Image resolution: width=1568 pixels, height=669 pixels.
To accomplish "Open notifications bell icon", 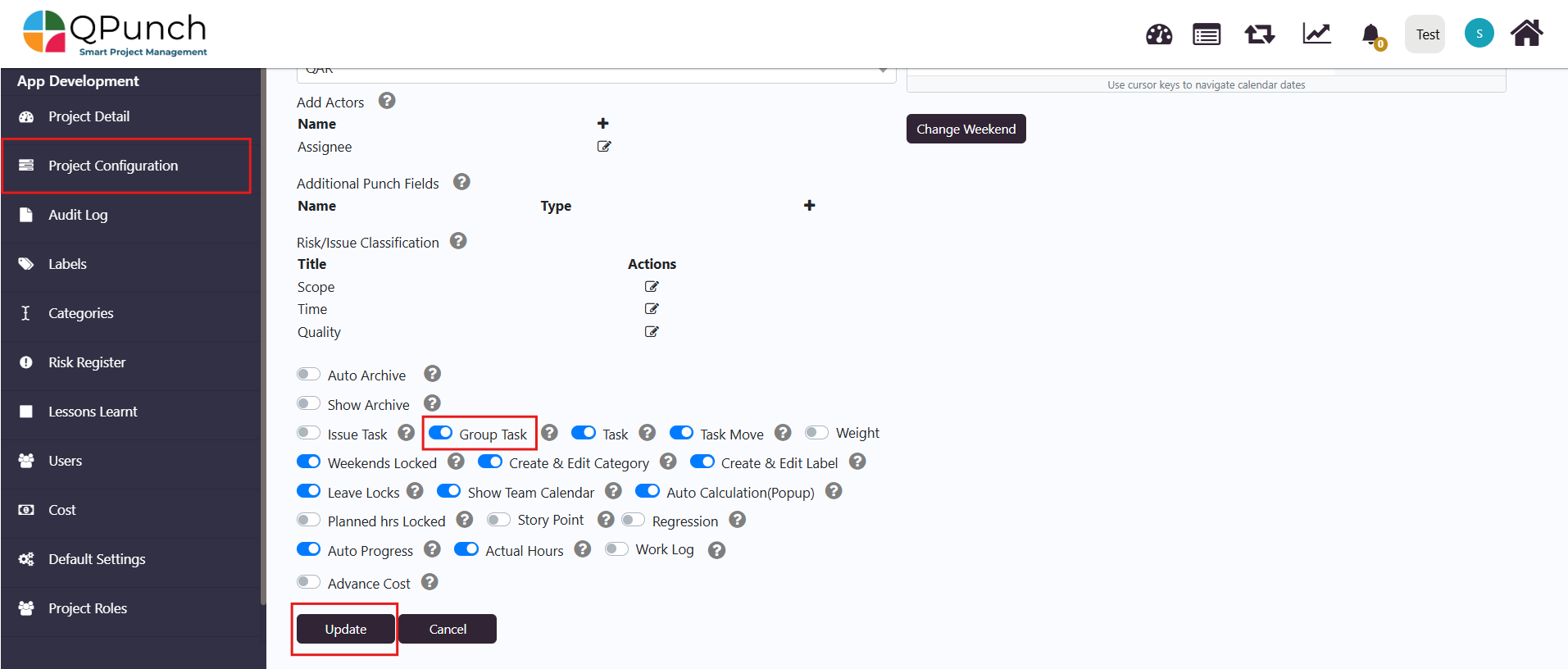I will coord(1370,34).
